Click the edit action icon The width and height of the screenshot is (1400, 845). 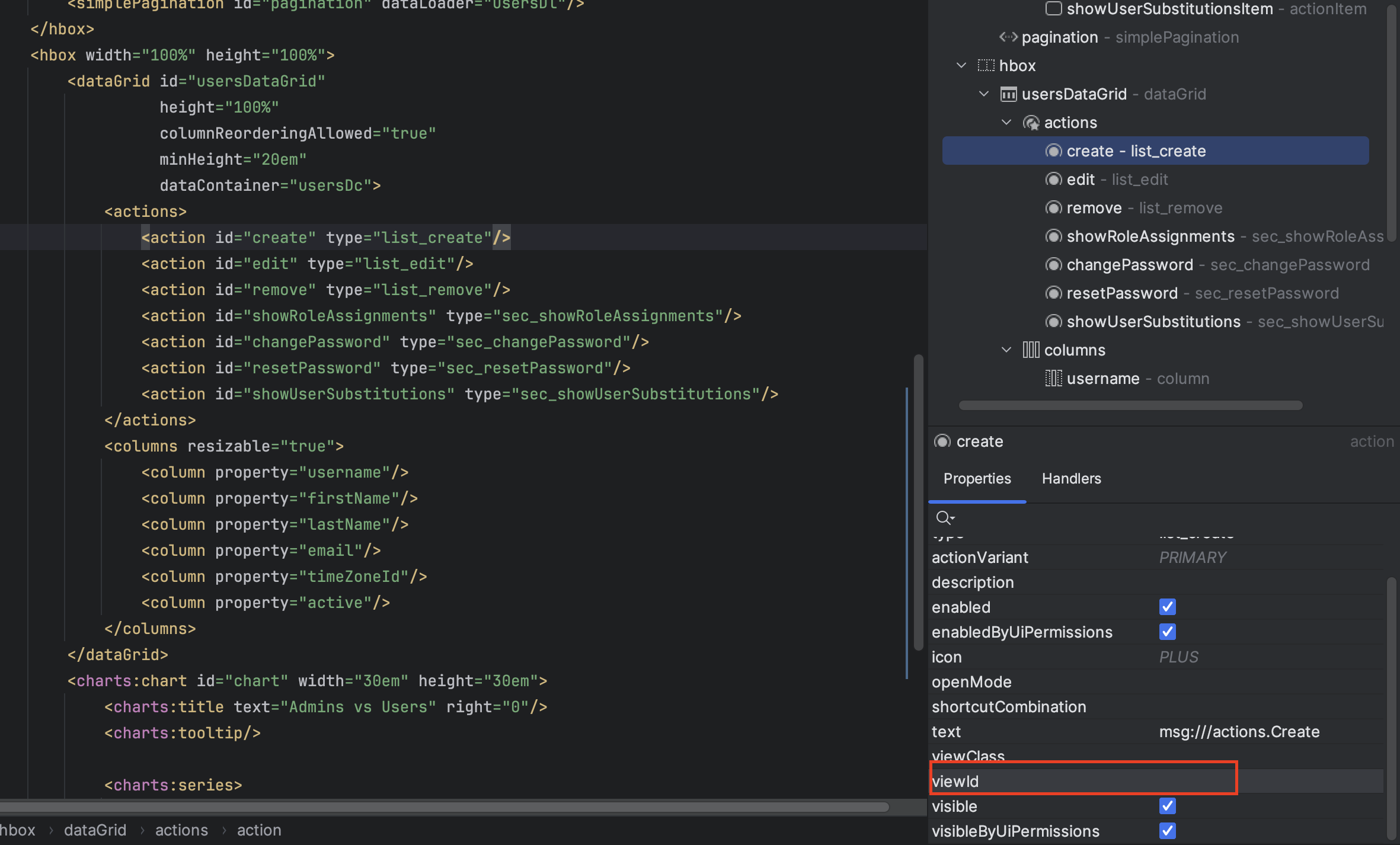click(1053, 179)
